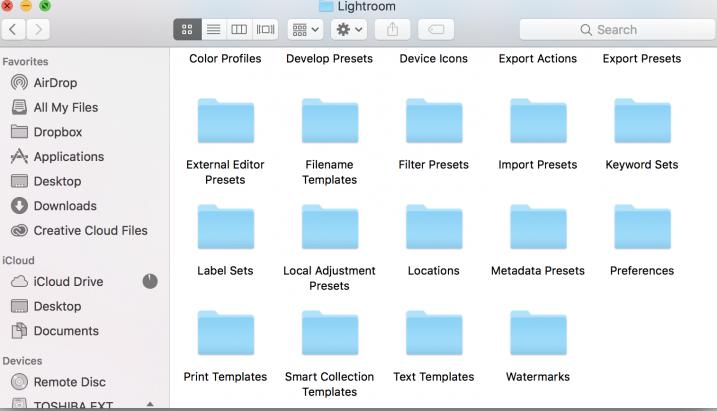Select the Text Templates folder

(x=434, y=333)
